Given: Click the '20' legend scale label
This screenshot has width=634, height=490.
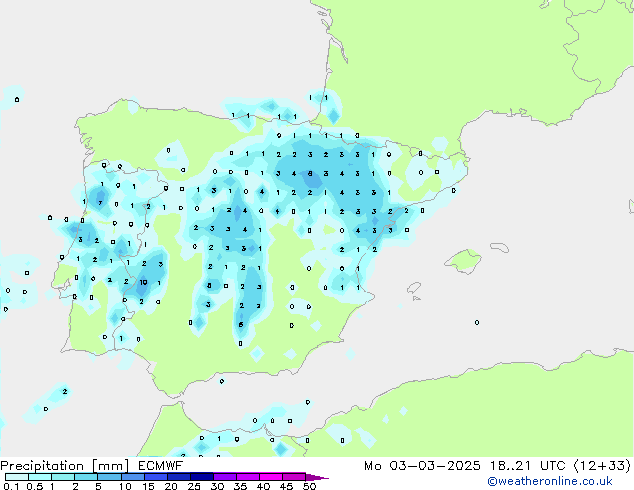Looking at the screenshot, I should point(171,486).
